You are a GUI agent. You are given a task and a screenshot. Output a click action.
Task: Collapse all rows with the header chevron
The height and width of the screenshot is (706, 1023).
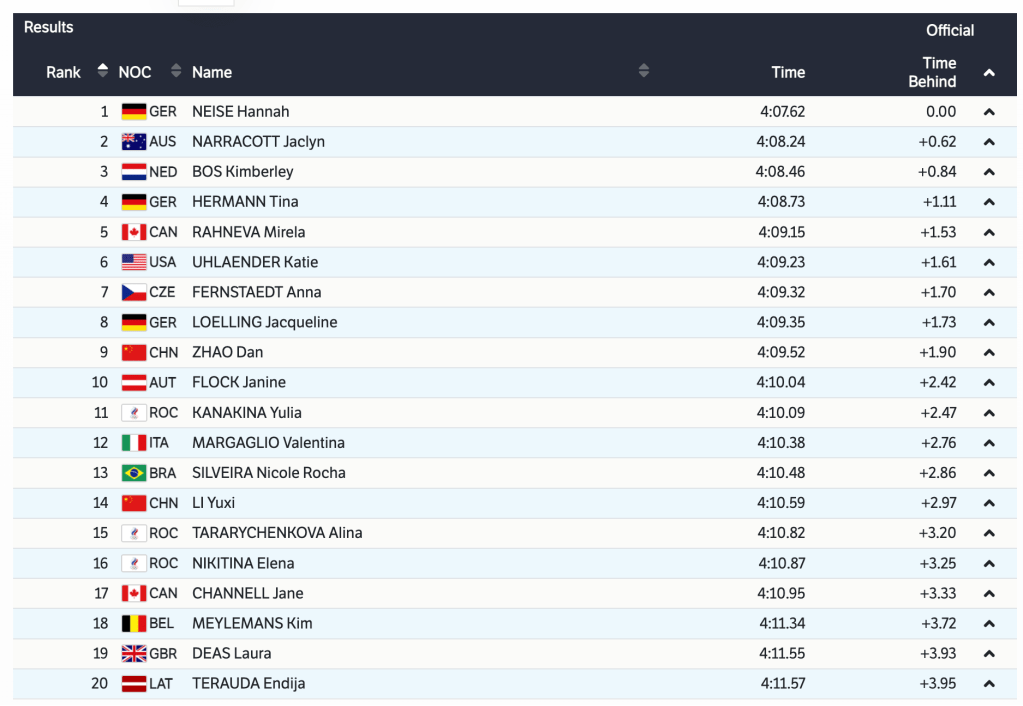(x=989, y=72)
